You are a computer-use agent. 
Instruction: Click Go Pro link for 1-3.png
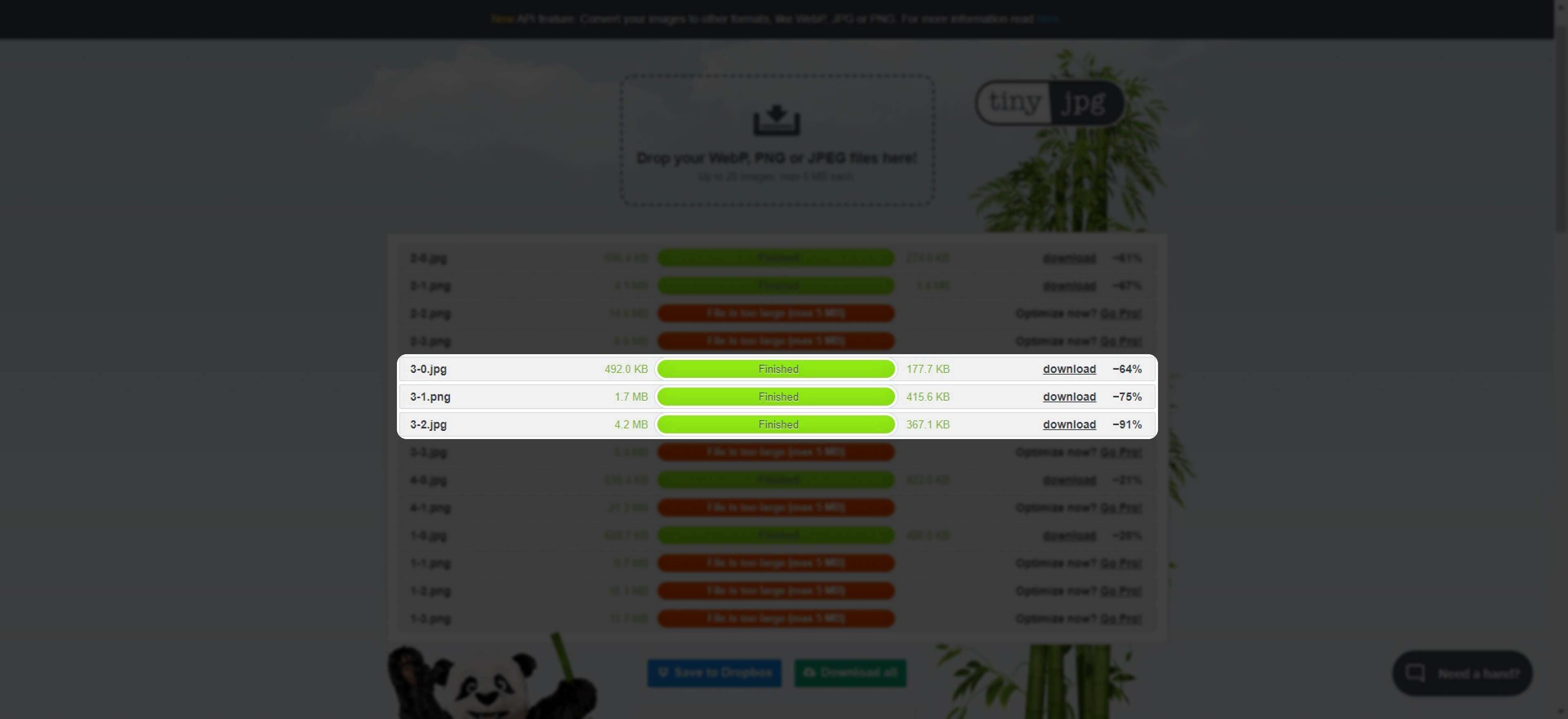(1120, 619)
